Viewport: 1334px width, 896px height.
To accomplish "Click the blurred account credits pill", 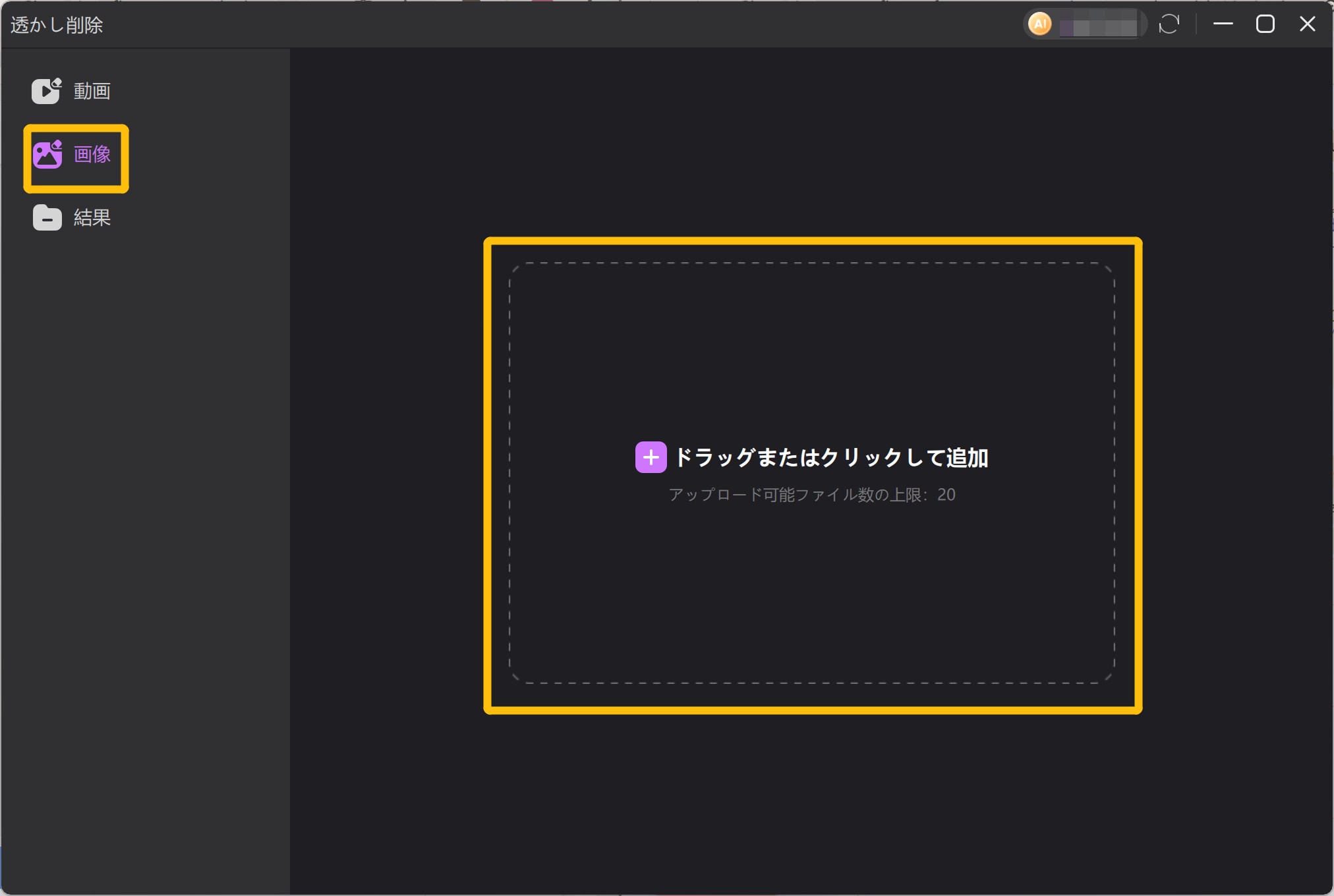I will click(1097, 26).
